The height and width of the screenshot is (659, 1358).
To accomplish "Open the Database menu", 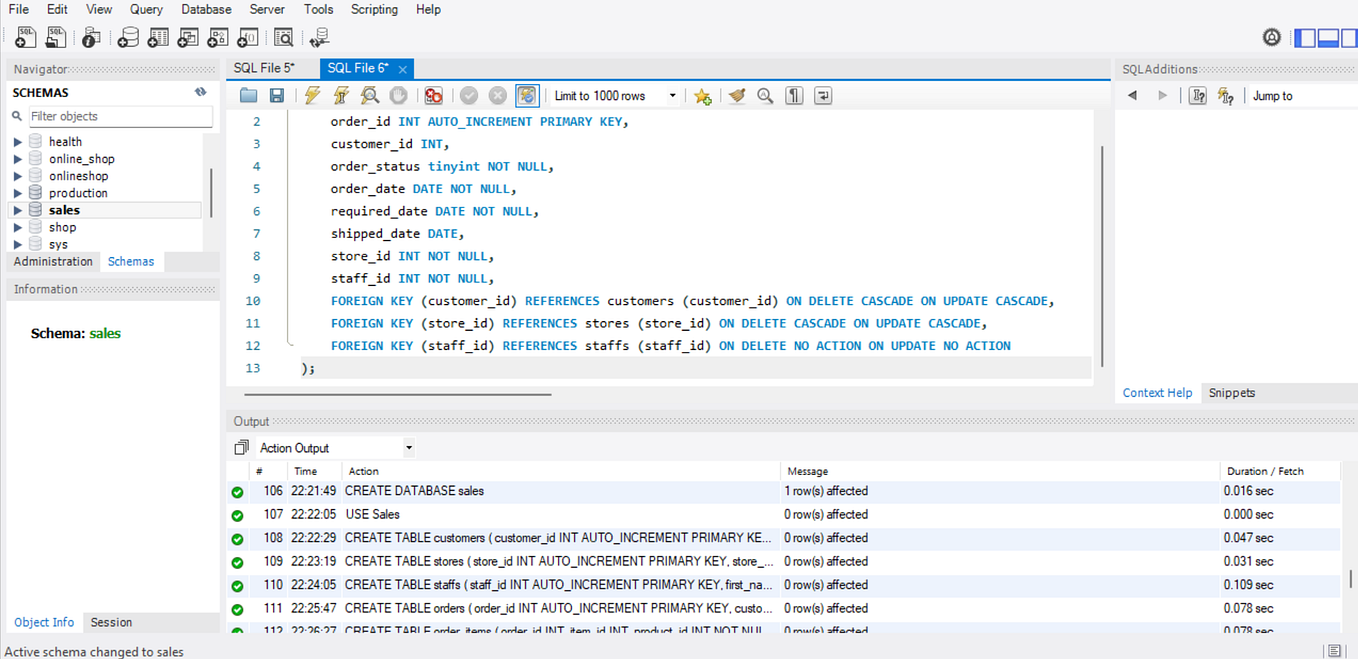I will tap(206, 9).
